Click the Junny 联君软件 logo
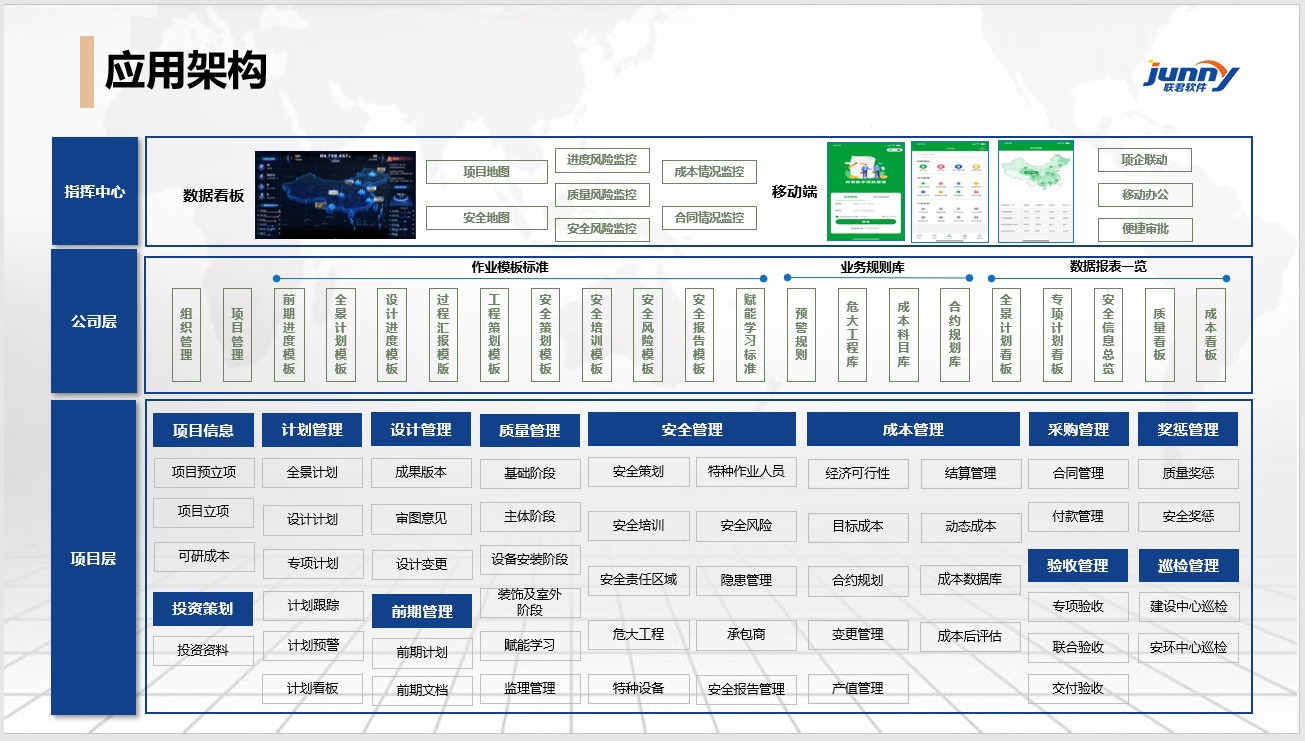Screen dimensions: 1305x741 [1190, 77]
